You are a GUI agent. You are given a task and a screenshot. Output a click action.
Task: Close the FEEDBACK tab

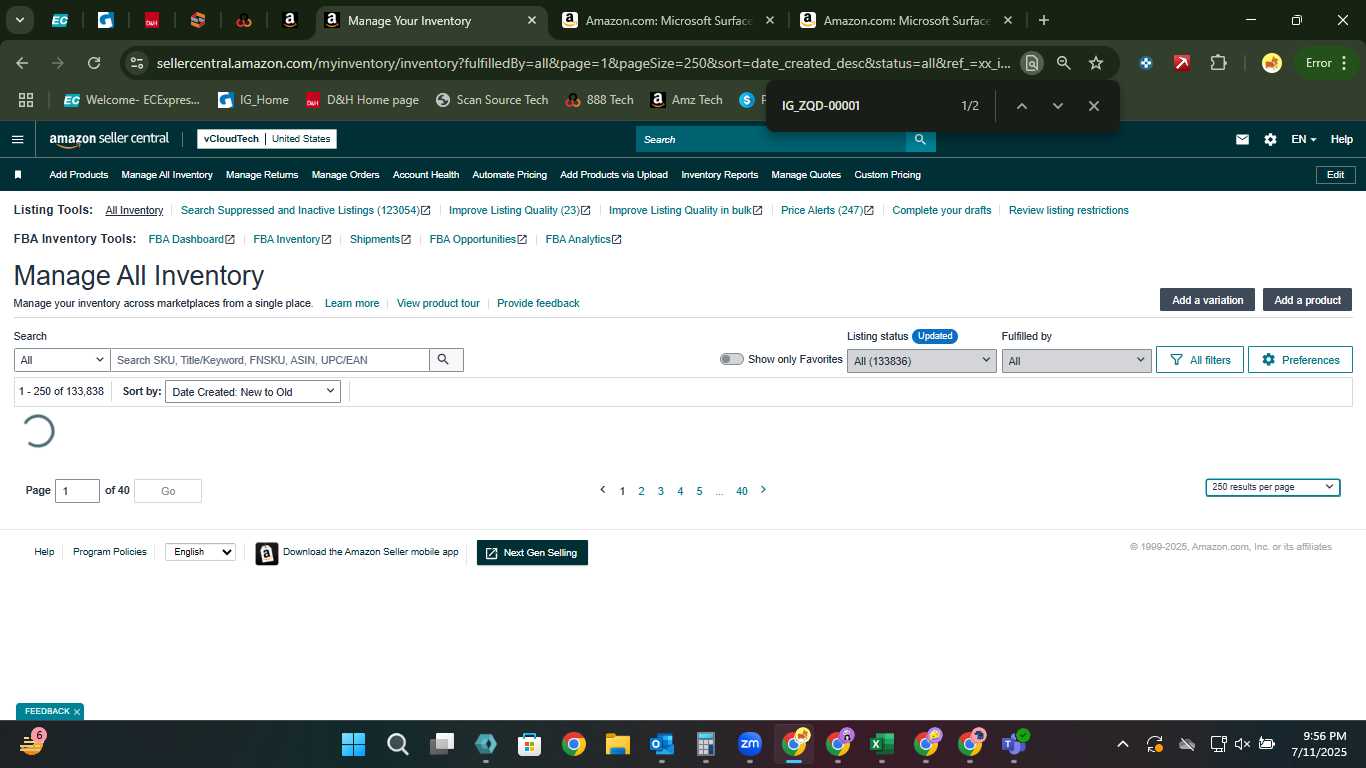(x=77, y=712)
